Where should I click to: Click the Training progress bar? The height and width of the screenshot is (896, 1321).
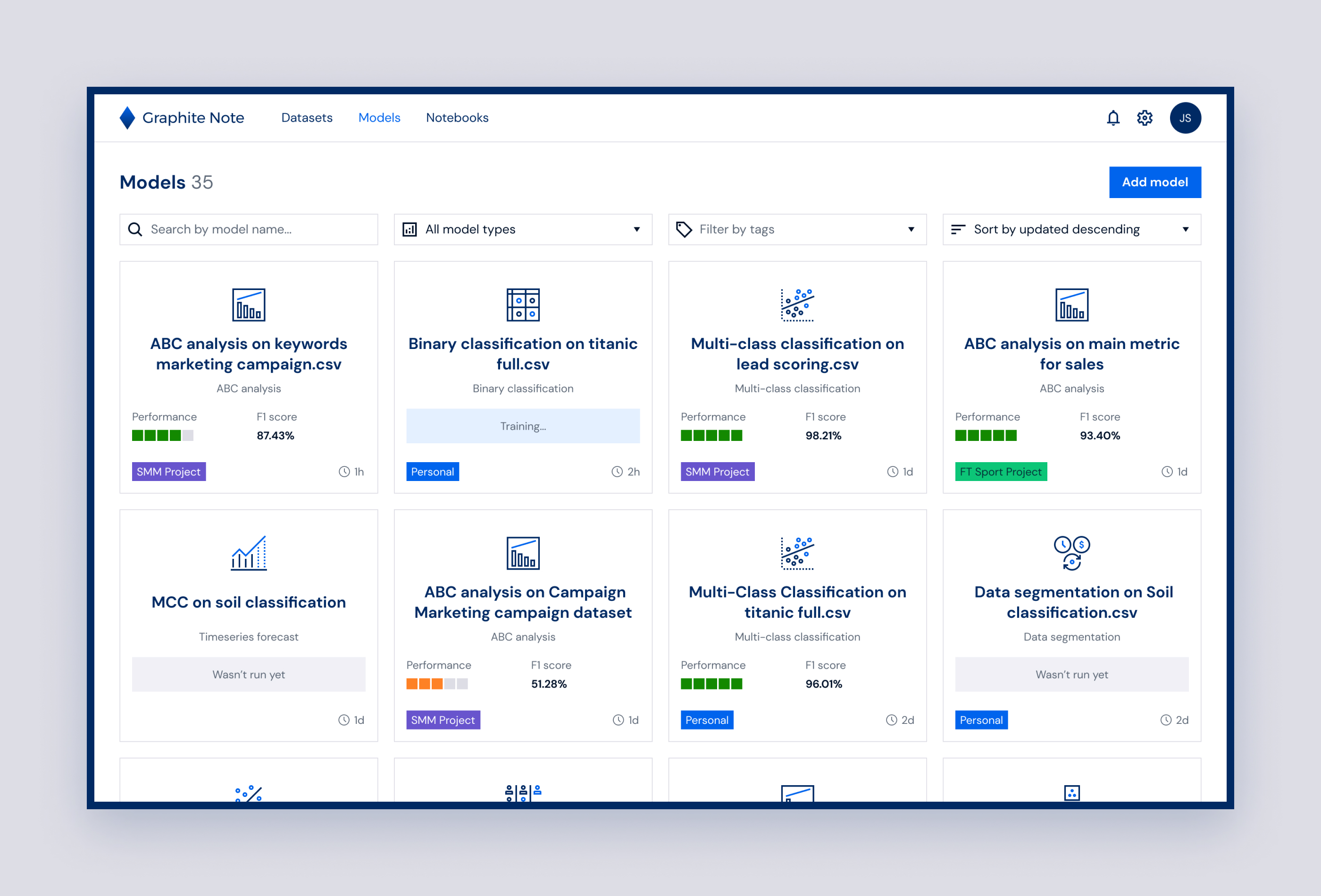[x=523, y=426]
